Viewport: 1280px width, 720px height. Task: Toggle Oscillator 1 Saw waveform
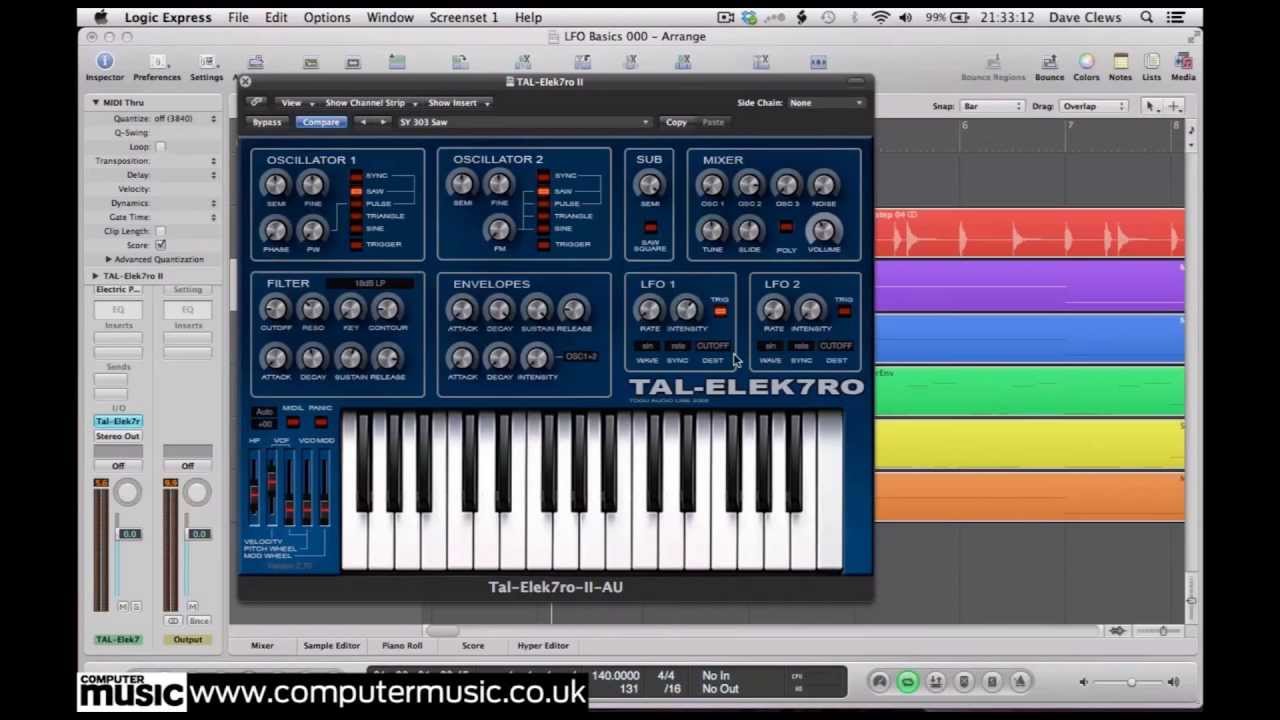(356, 190)
